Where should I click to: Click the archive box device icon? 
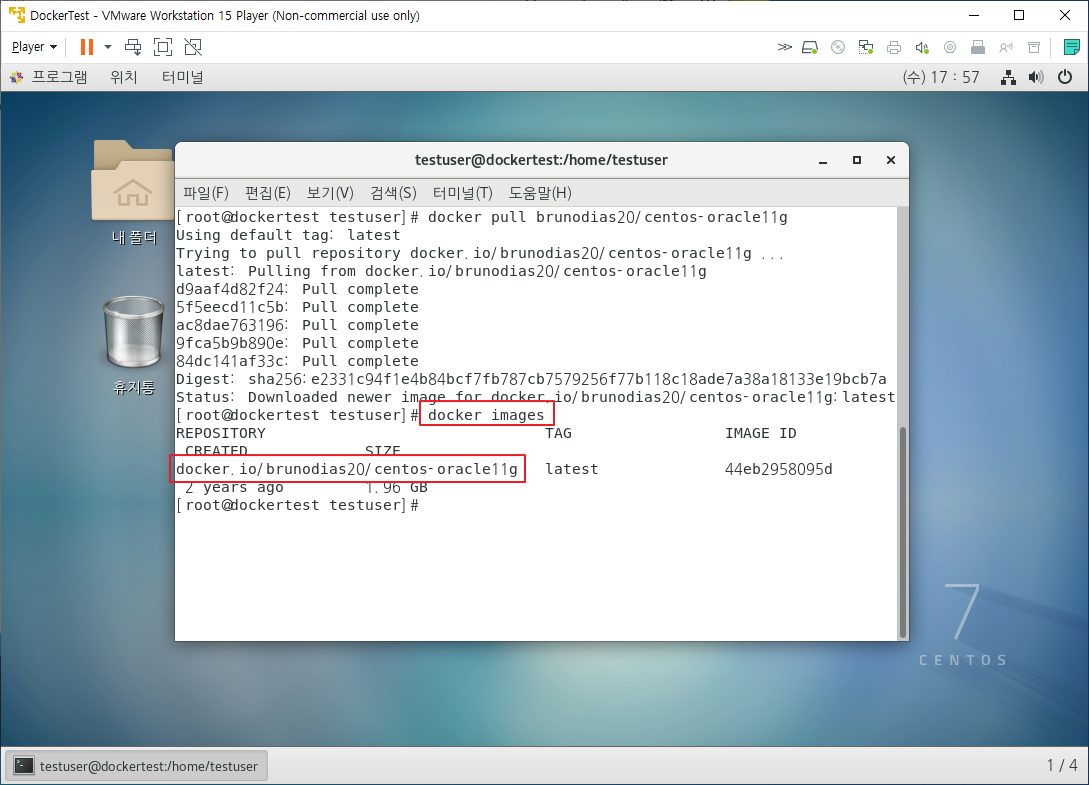click(1034, 47)
